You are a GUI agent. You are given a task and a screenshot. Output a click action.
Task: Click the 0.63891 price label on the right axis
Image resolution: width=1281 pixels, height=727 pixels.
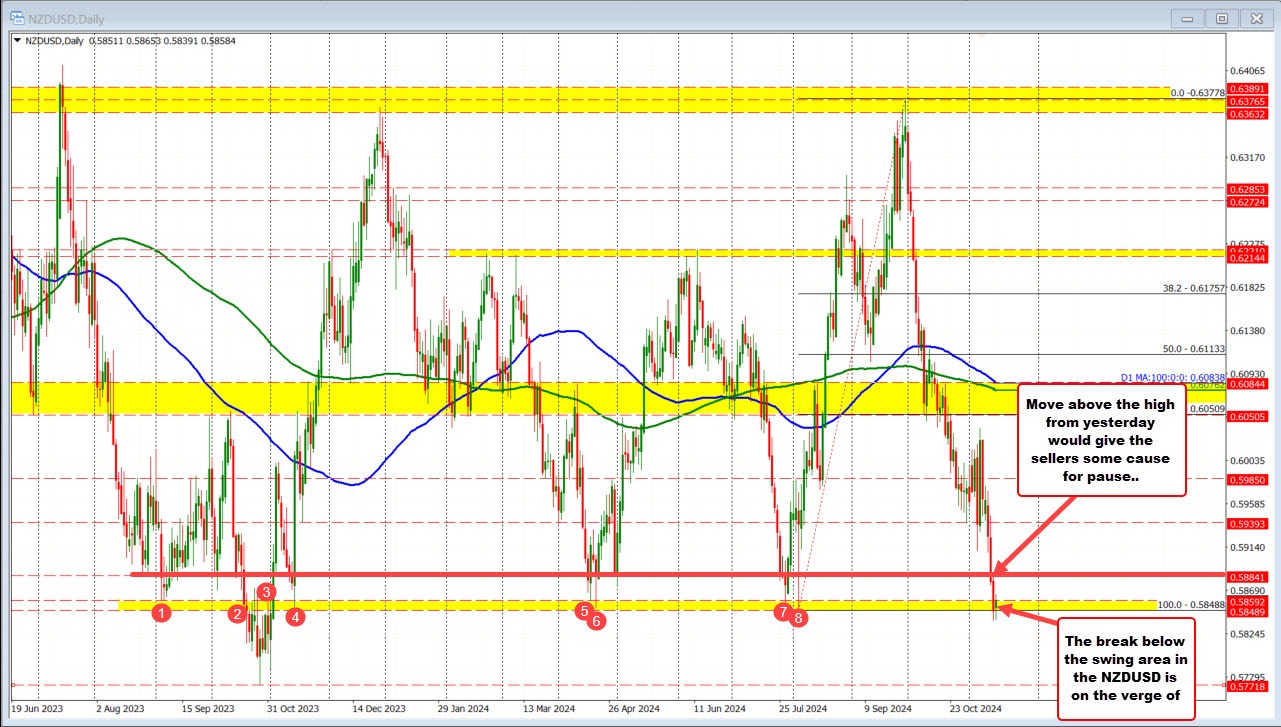pyautogui.click(x=1247, y=90)
